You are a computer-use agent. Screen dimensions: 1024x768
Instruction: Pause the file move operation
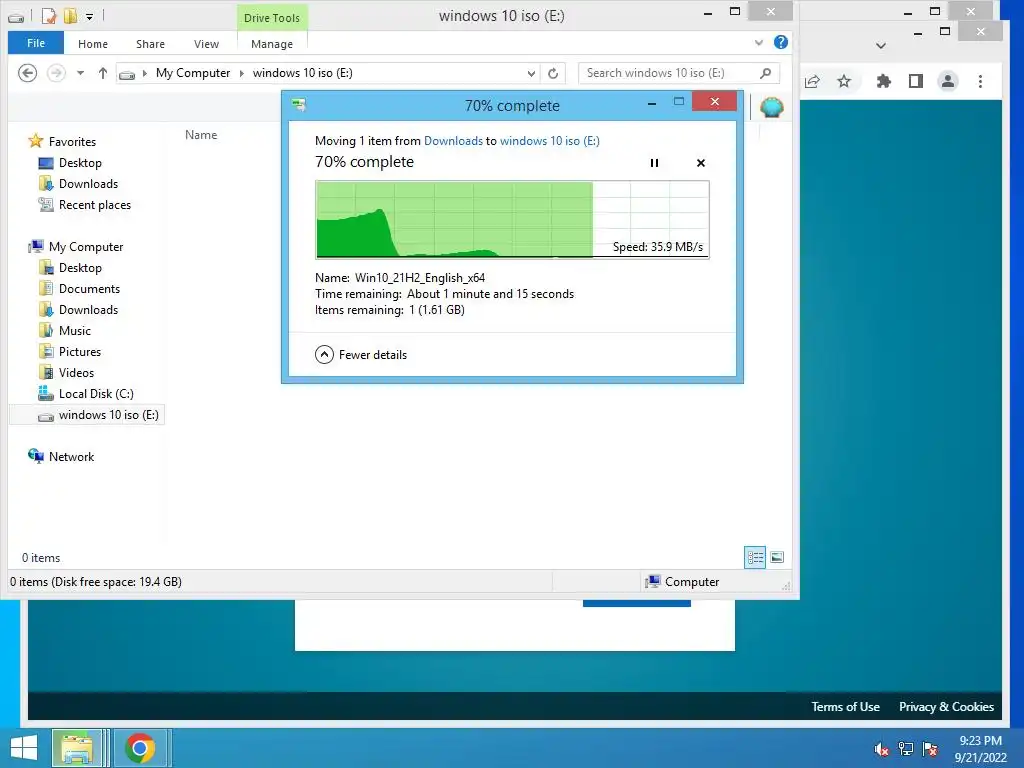(x=654, y=163)
